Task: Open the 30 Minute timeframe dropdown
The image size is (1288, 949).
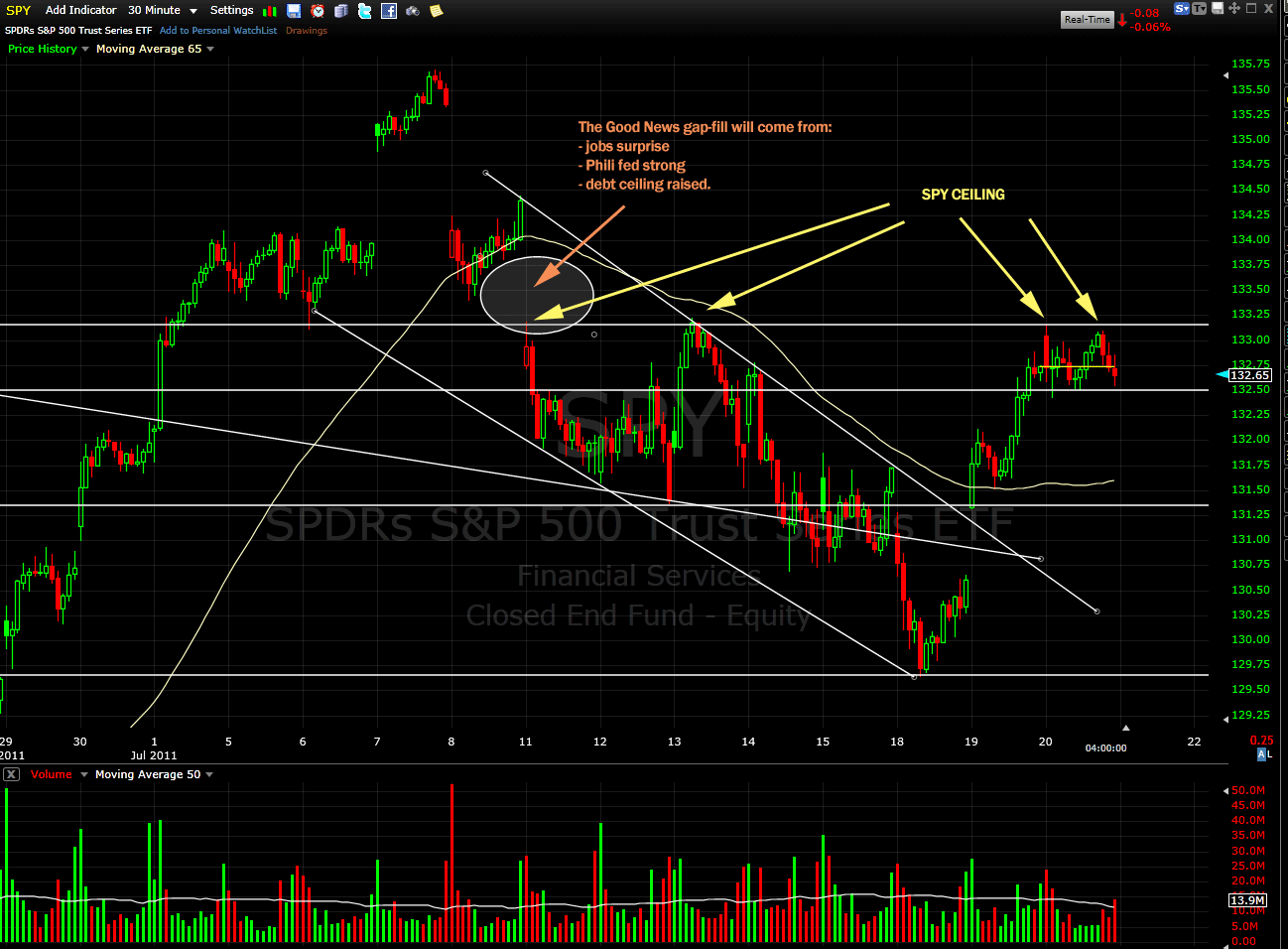Action: [x=162, y=10]
